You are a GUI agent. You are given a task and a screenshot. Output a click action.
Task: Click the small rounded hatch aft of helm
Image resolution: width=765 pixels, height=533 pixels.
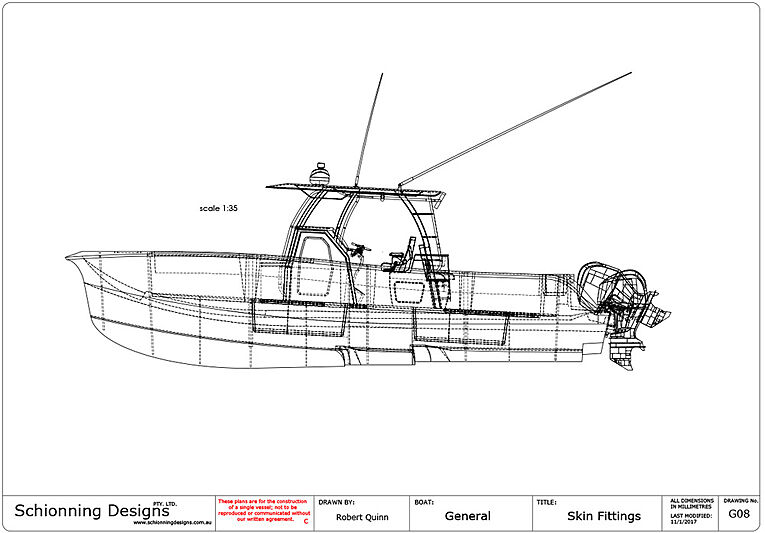pyautogui.click(x=409, y=291)
